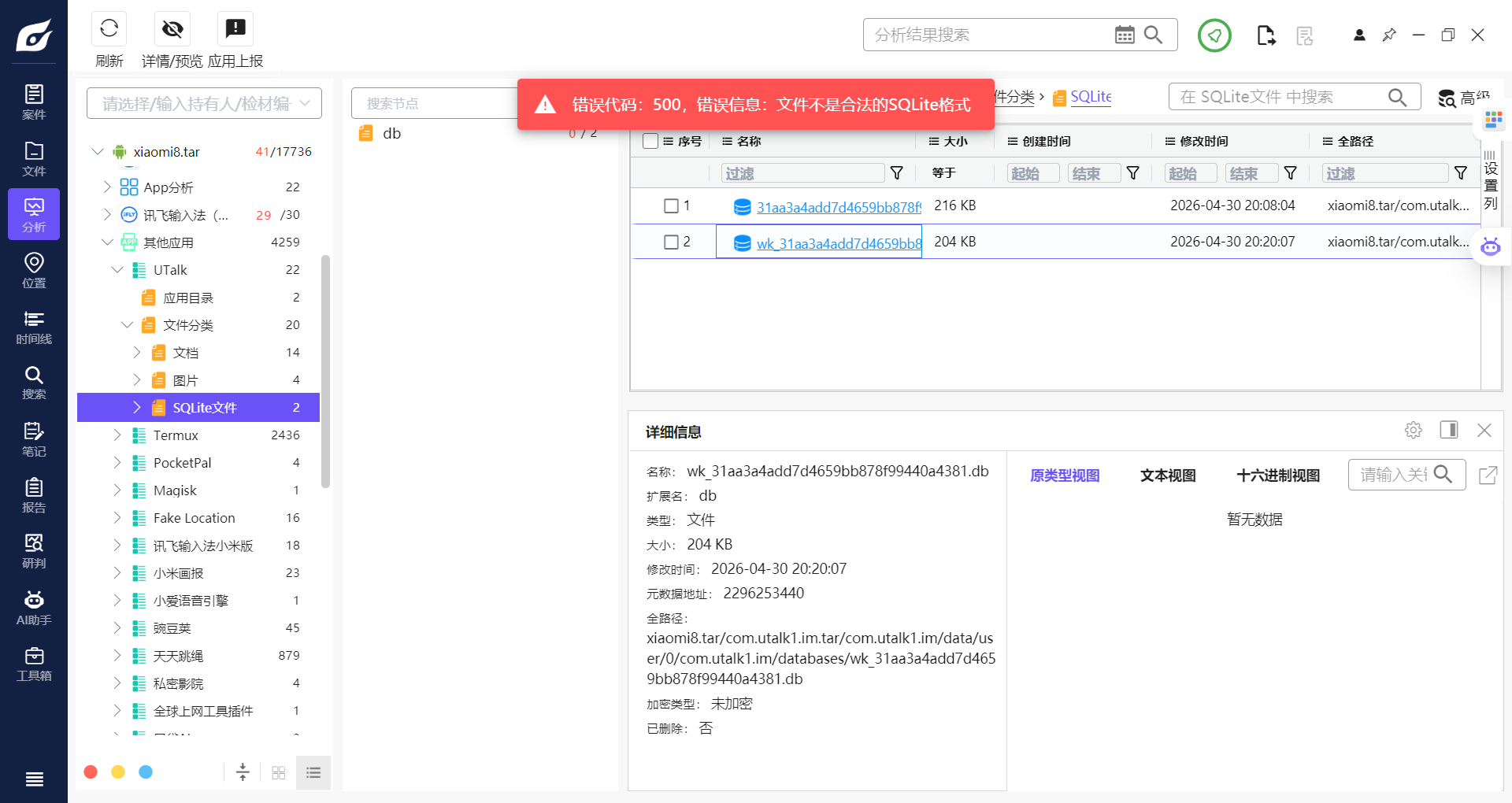Open the 报告 (Report) sidebar section
The width and height of the screenshot is (1512, 803).
tap(34, 495)
